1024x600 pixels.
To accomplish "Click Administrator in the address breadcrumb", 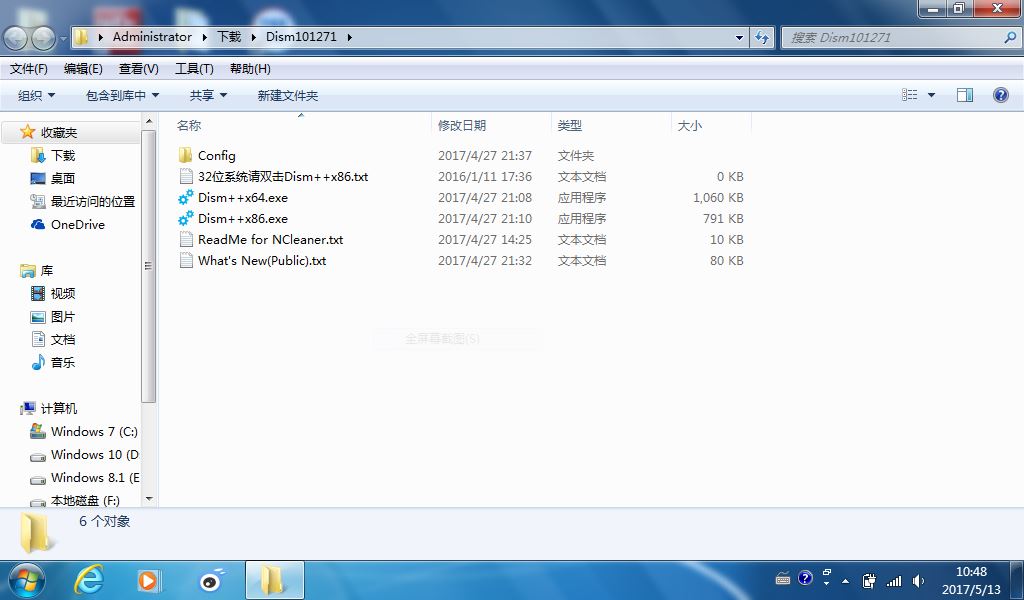I will pyautogui.click(x=152, y=37).
